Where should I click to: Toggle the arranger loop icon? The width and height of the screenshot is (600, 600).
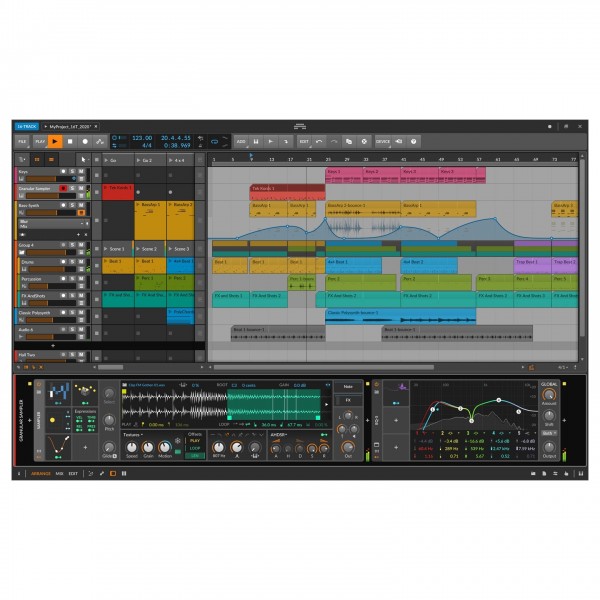[214, 142]
